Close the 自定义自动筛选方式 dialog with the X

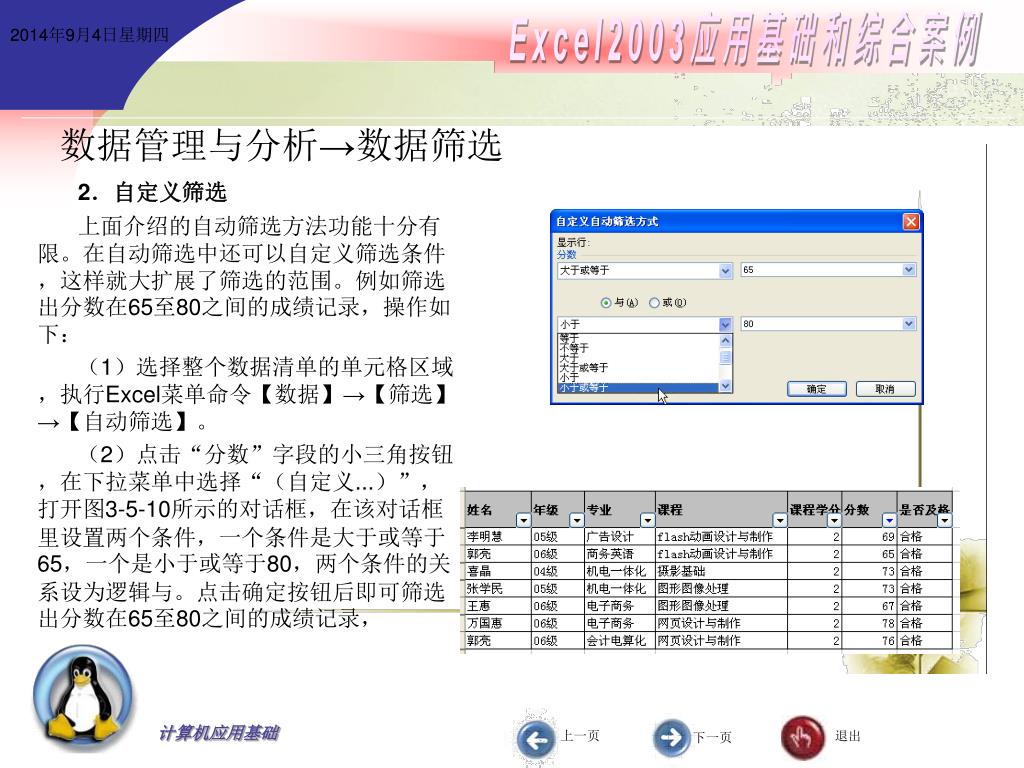(x=910, y=221)
